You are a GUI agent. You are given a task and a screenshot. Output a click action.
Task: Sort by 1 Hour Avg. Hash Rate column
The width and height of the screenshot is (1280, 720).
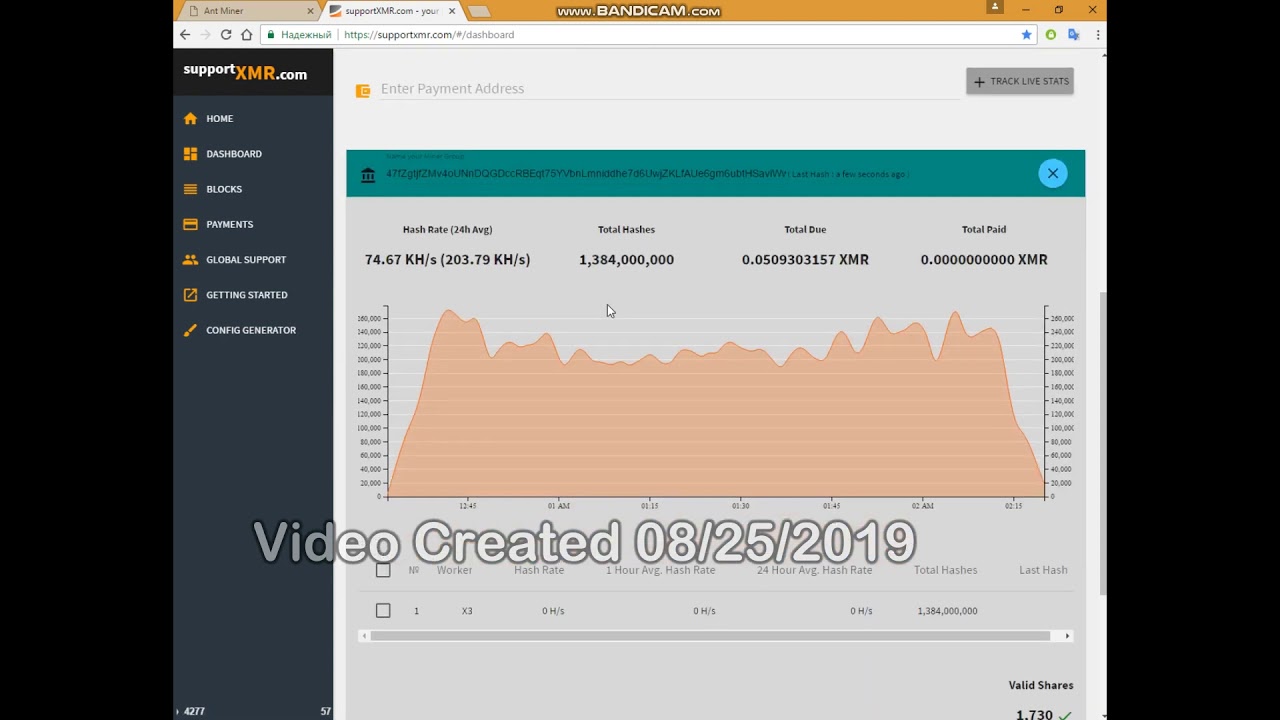(660, 570)
